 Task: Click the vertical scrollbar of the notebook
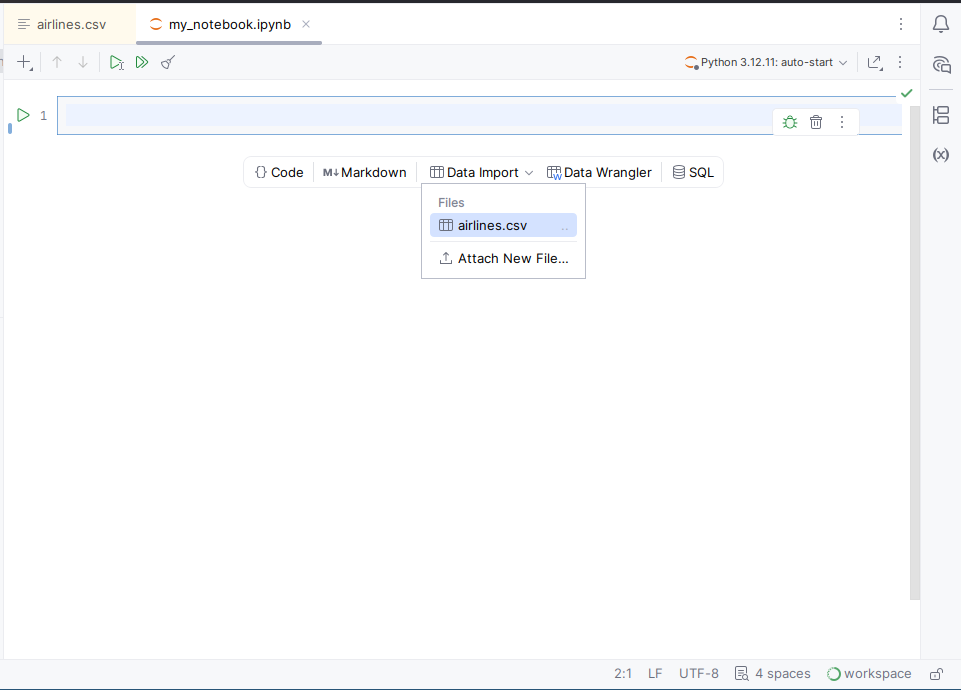coord(915,350)
